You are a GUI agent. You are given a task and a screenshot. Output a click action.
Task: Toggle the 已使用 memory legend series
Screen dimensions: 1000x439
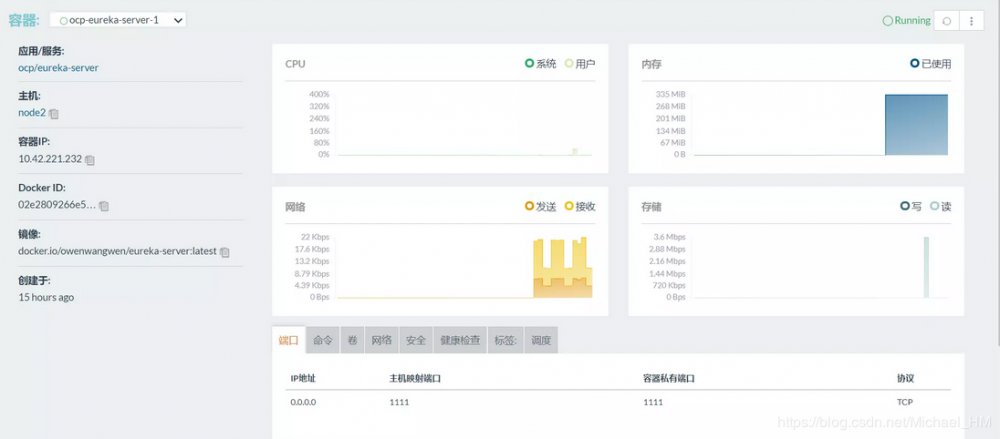pyautogui.click(x=930, y=64)
